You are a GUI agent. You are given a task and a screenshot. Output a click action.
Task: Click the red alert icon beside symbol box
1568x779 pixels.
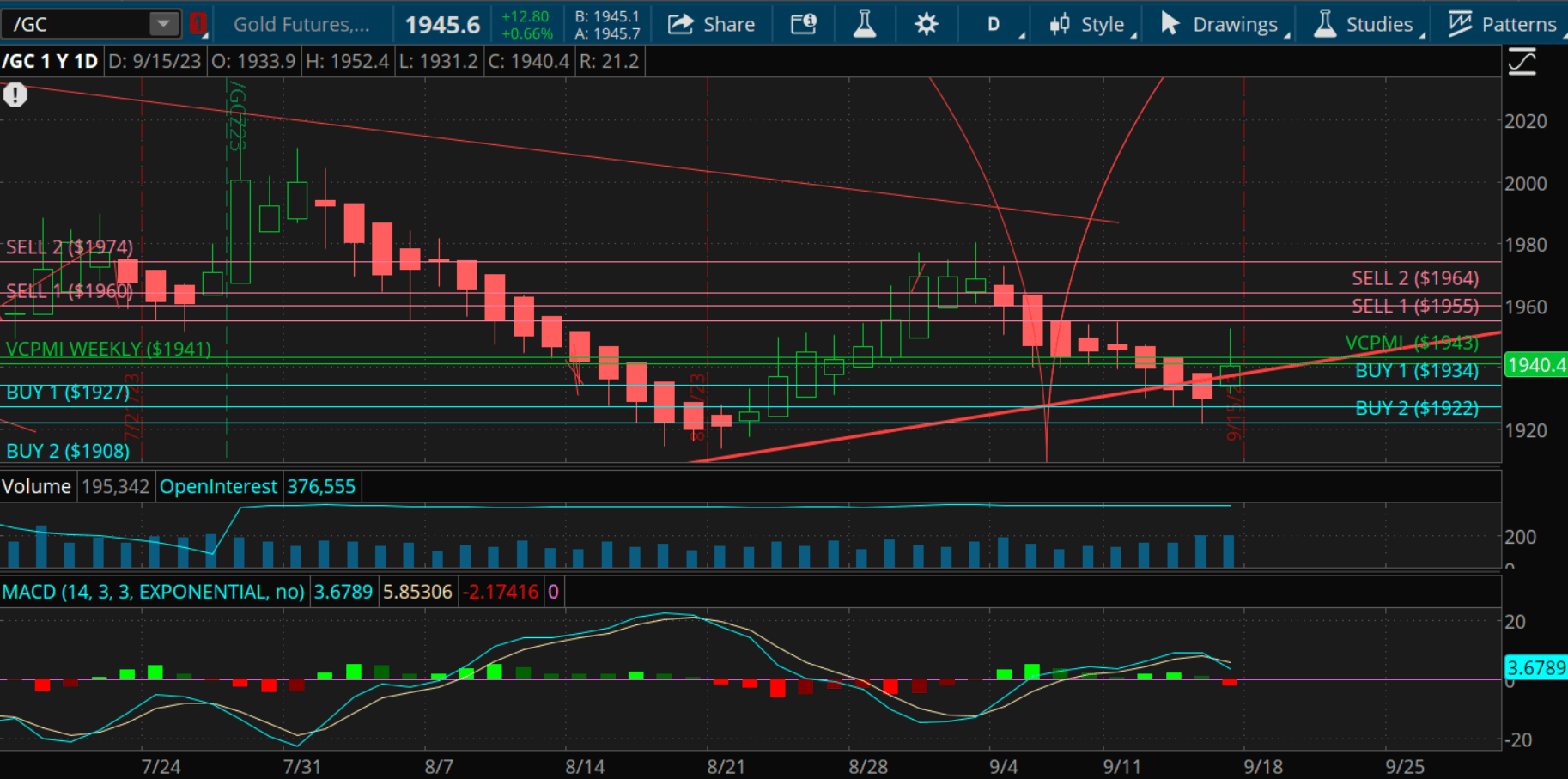tap(198, 24)
